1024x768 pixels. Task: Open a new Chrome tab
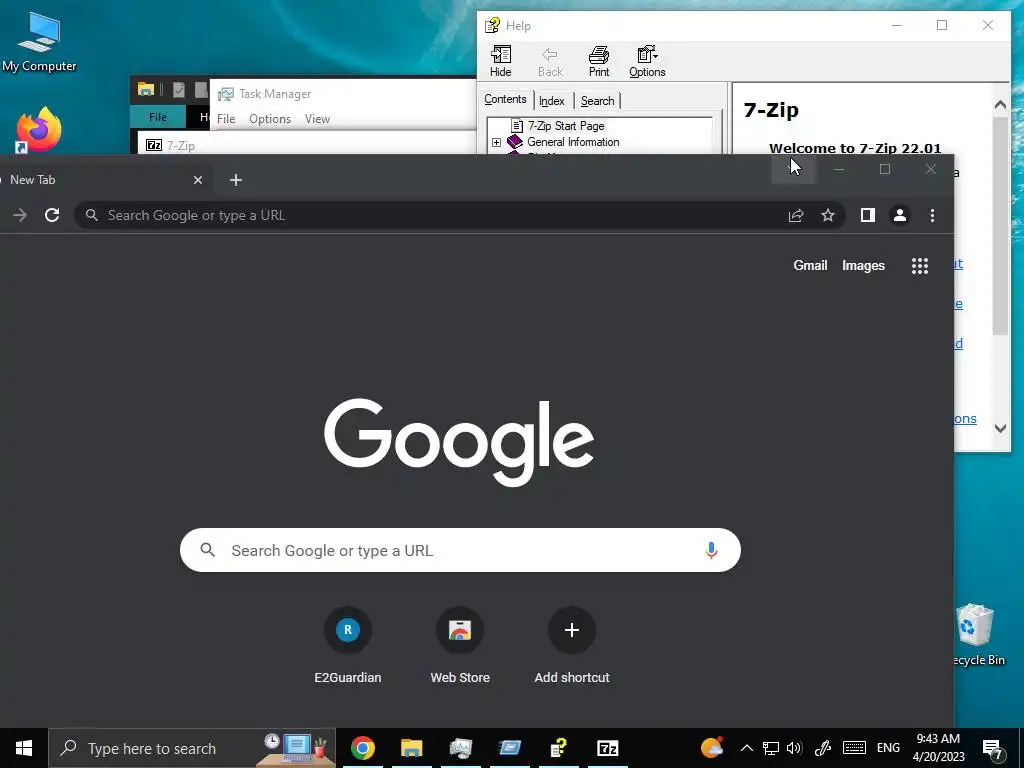pos(236,180)
